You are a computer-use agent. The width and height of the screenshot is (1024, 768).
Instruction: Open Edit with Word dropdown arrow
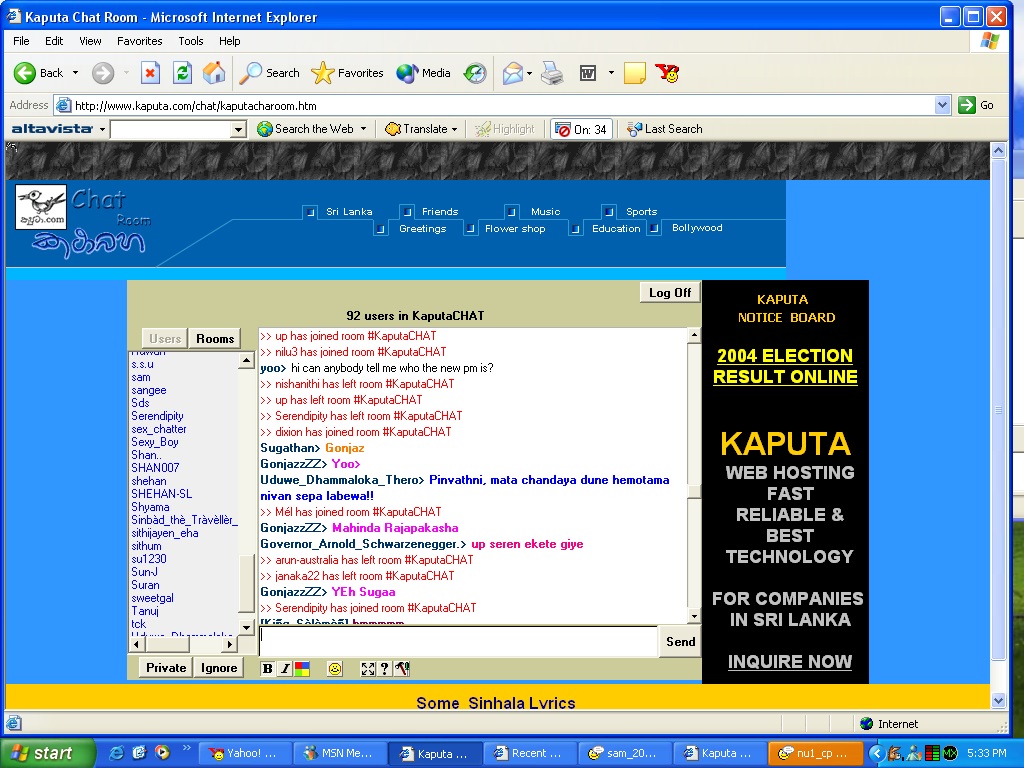pos(611,73)
